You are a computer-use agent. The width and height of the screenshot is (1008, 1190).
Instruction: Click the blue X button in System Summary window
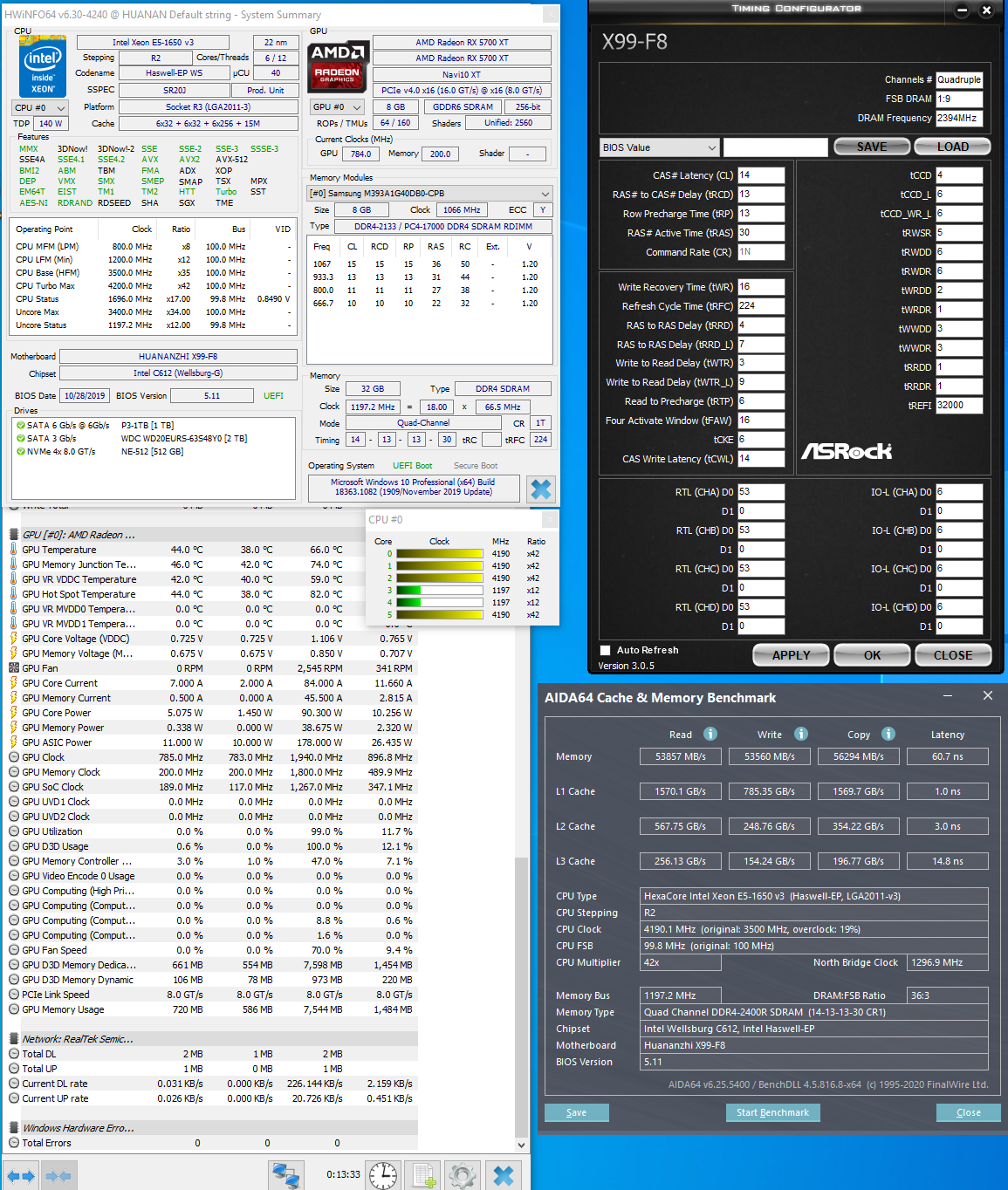click(x=541, y=489)
